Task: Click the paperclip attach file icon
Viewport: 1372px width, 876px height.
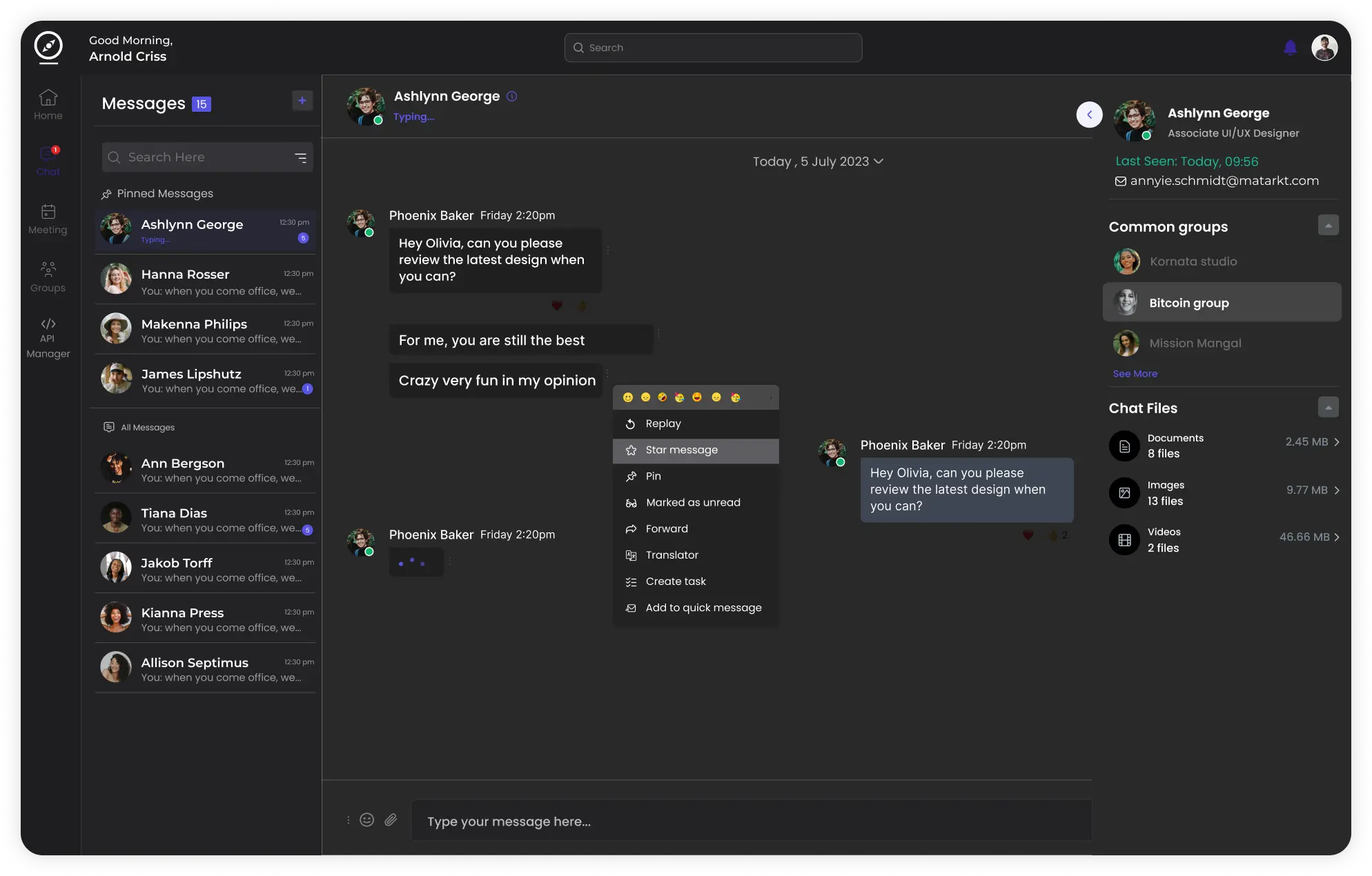Action: click(391, 820)
